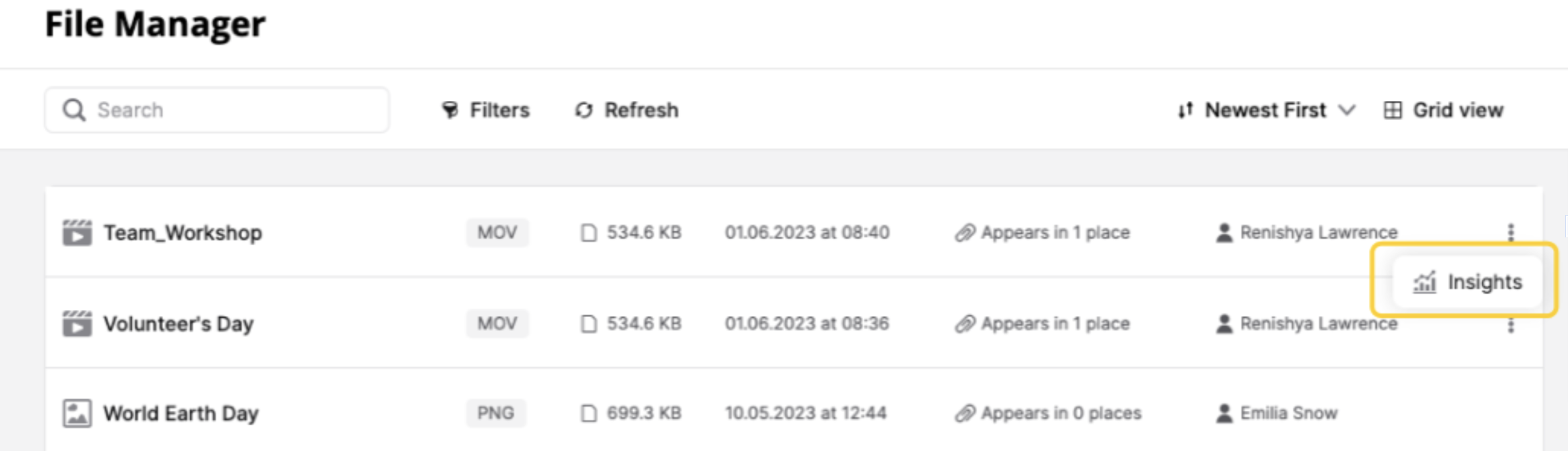Click the Volunteer's Day video file icon
Screen dimensions: 1568x451
click(77, 324)
